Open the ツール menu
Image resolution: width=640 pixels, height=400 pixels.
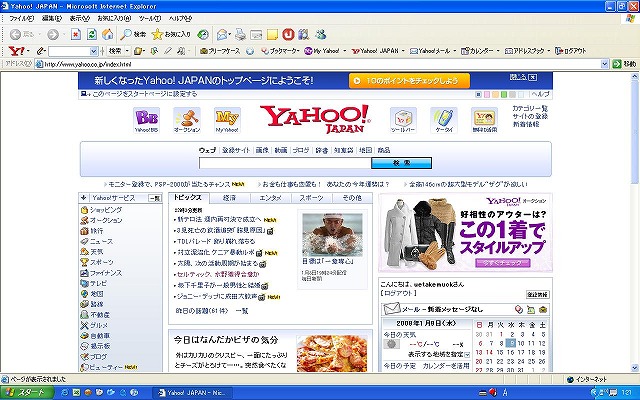[150, 18]
